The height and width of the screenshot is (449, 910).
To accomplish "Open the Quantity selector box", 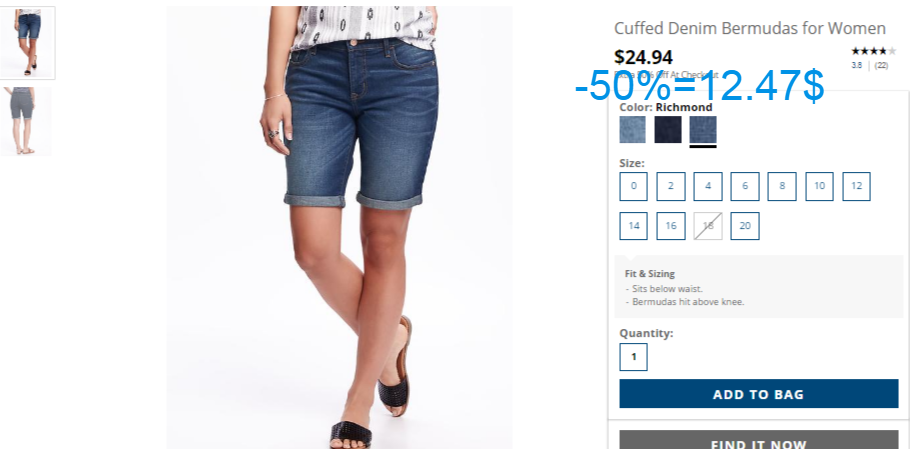I will pos(633,357).
